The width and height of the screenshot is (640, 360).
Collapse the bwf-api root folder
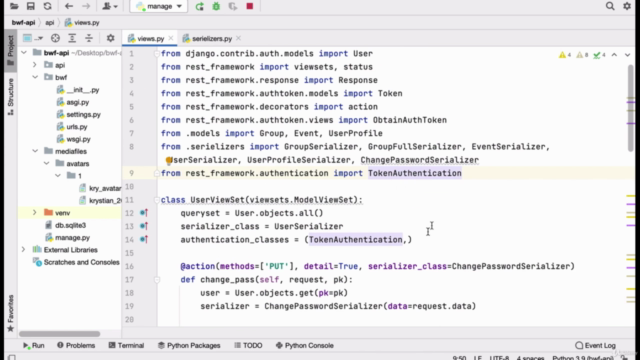(x=24, y=53)
